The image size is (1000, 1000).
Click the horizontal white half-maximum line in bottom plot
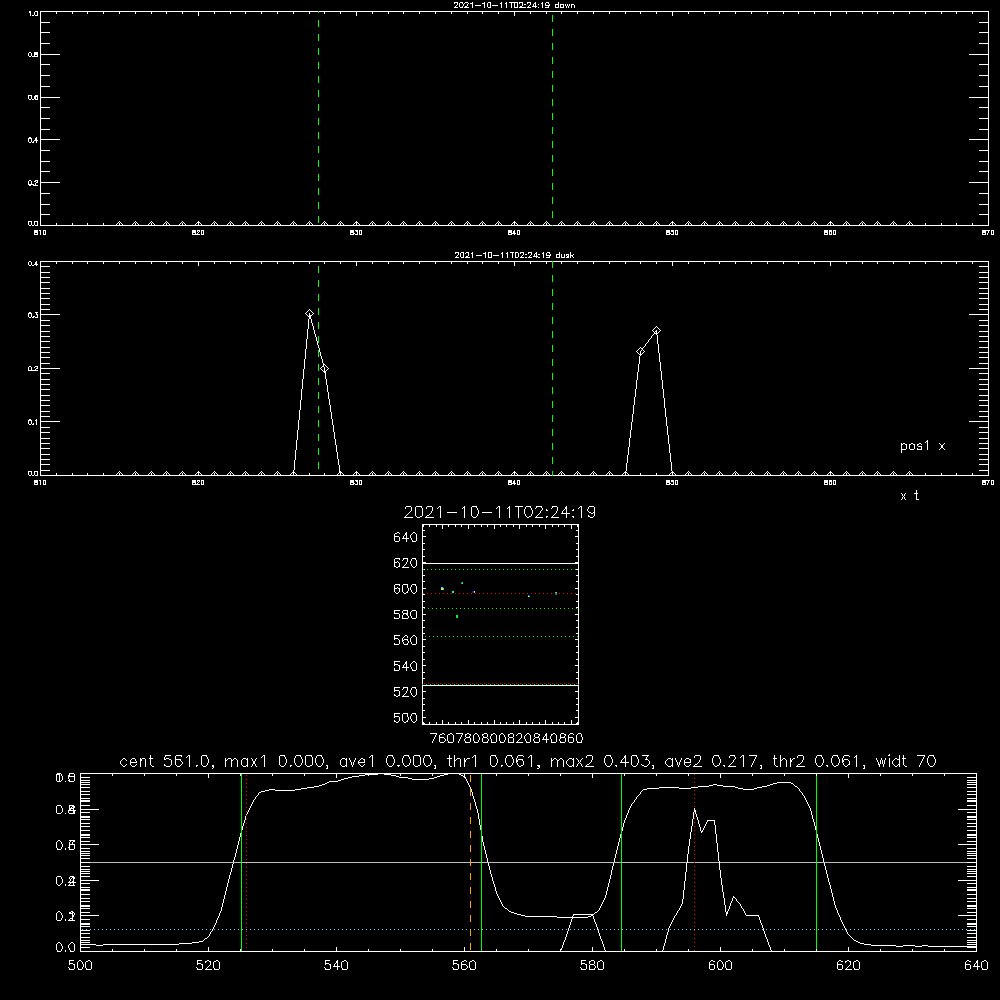tap(528, 862)
